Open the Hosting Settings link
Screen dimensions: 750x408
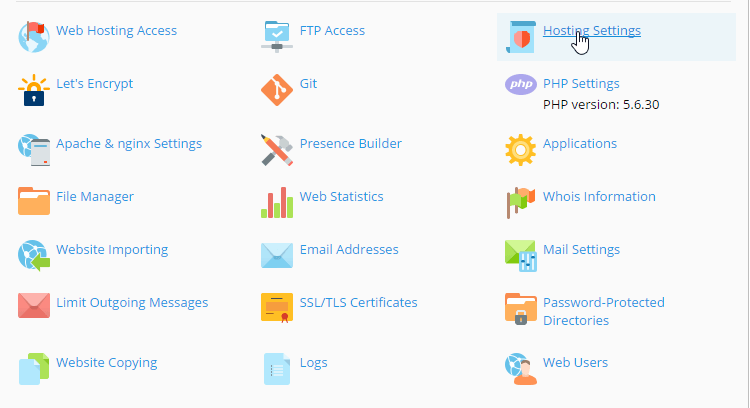[592, 31]
